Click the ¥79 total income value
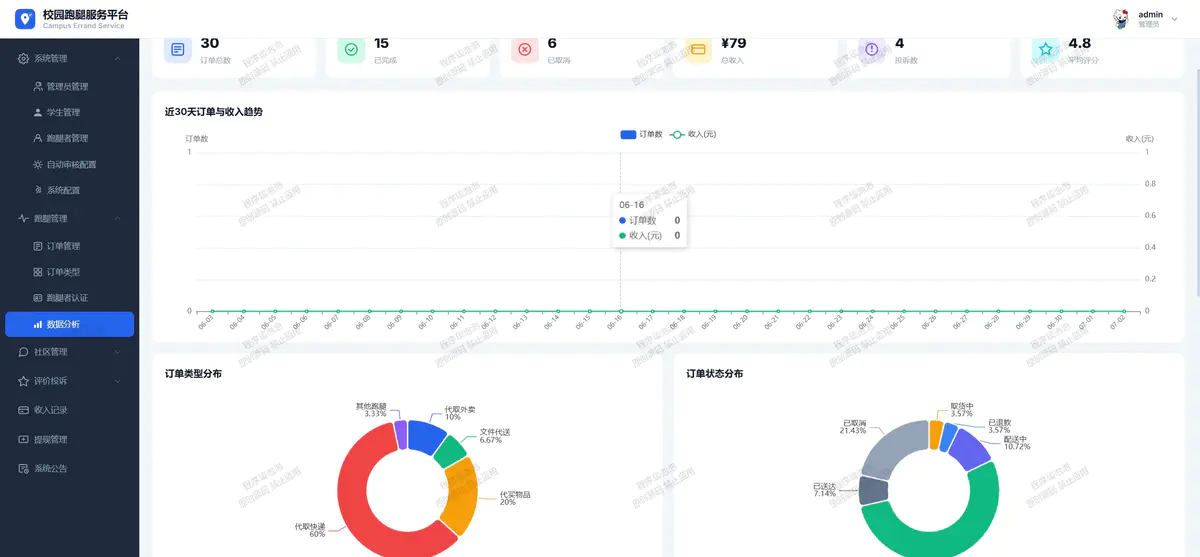Screen dimensions: 1200x557 point(733,43)
